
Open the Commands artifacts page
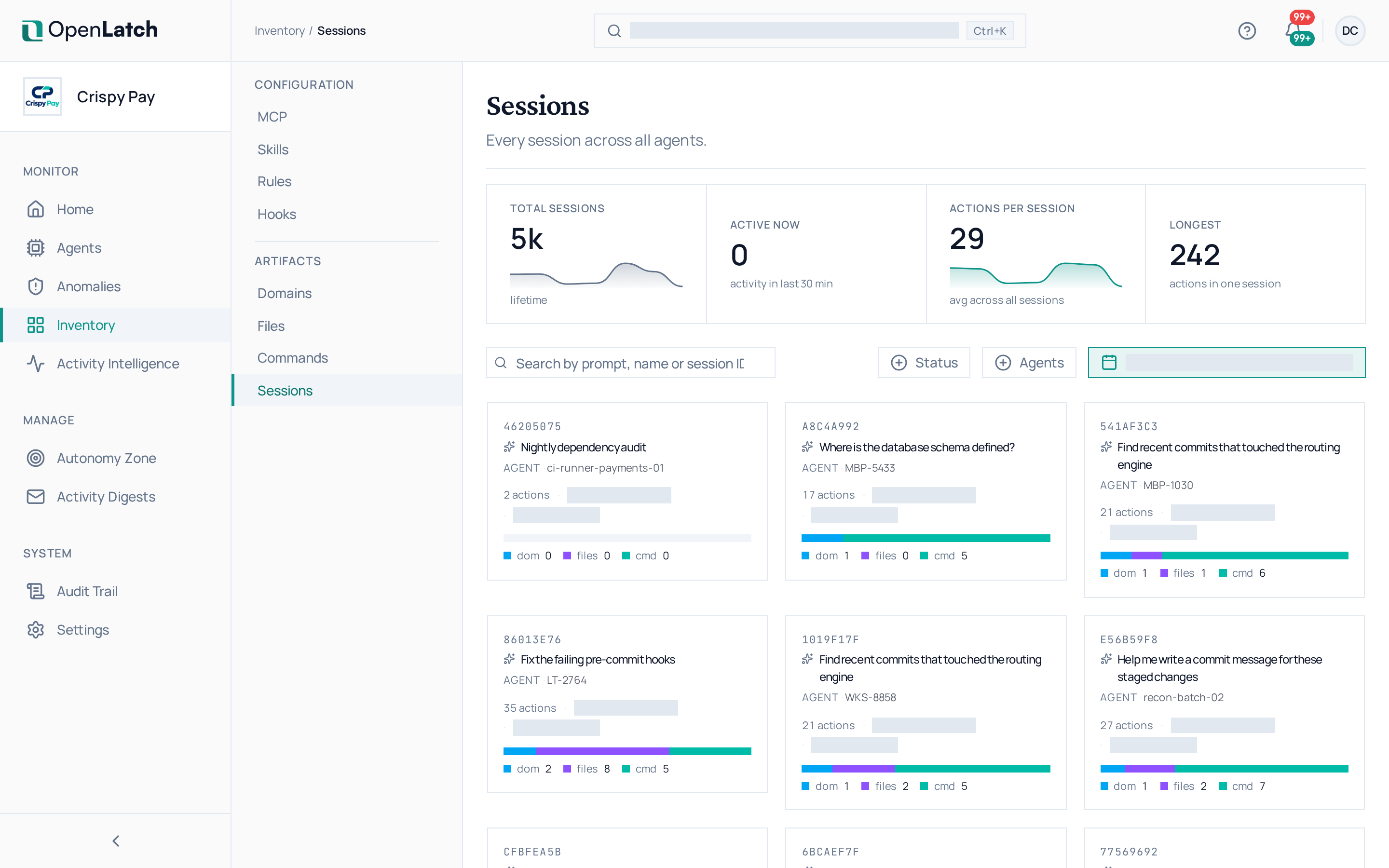pos(347,358)
